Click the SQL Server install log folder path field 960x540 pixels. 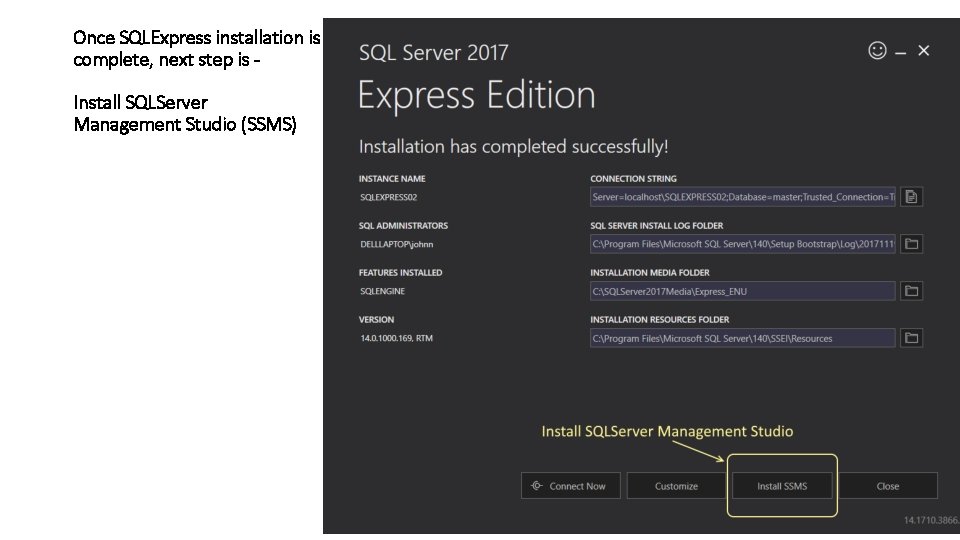point(743,244)
